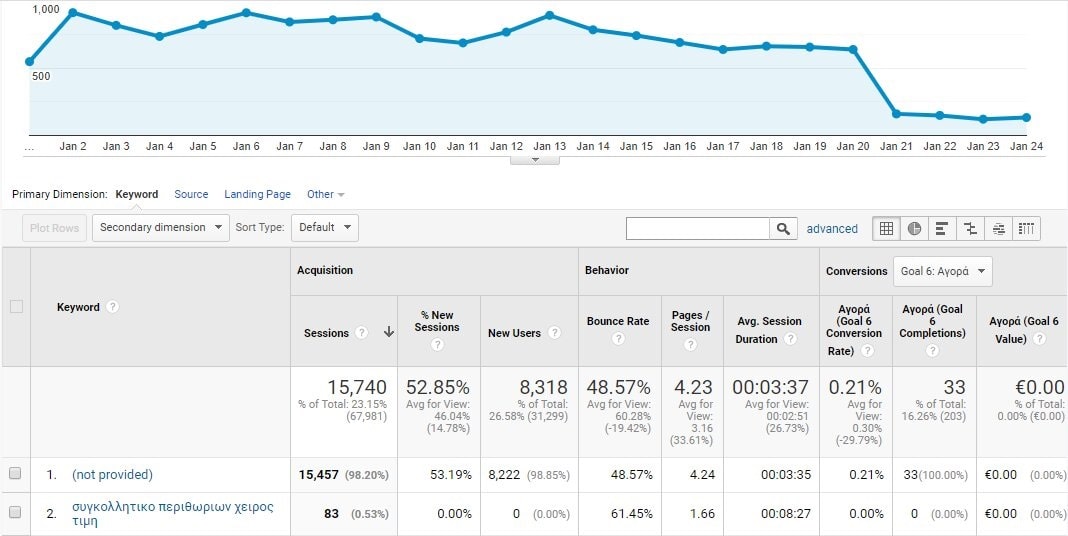Switch to the Data table view icon
The image size is (1068, 536).
pyautogui.click(x=886, y=228)
